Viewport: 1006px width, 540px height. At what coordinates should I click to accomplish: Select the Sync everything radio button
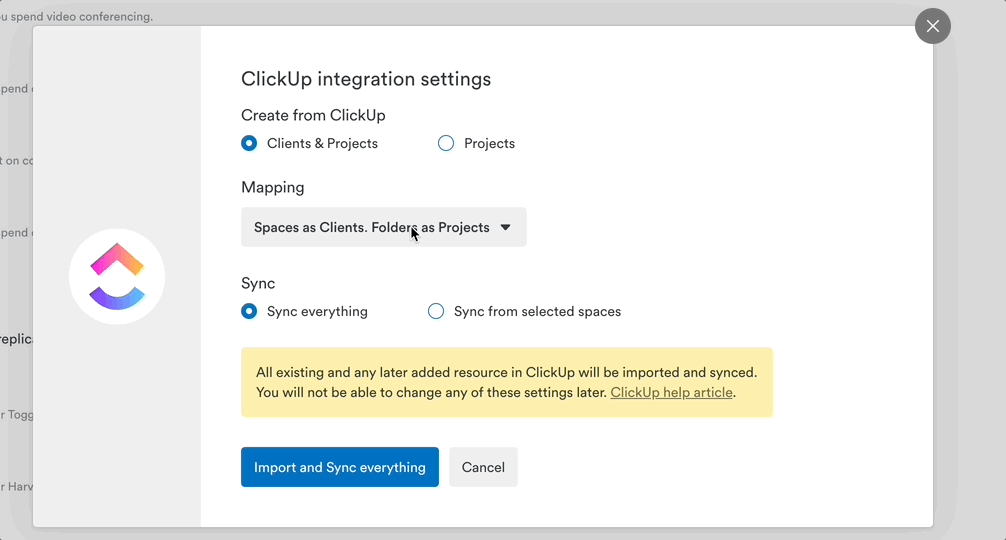coord(249,311)
